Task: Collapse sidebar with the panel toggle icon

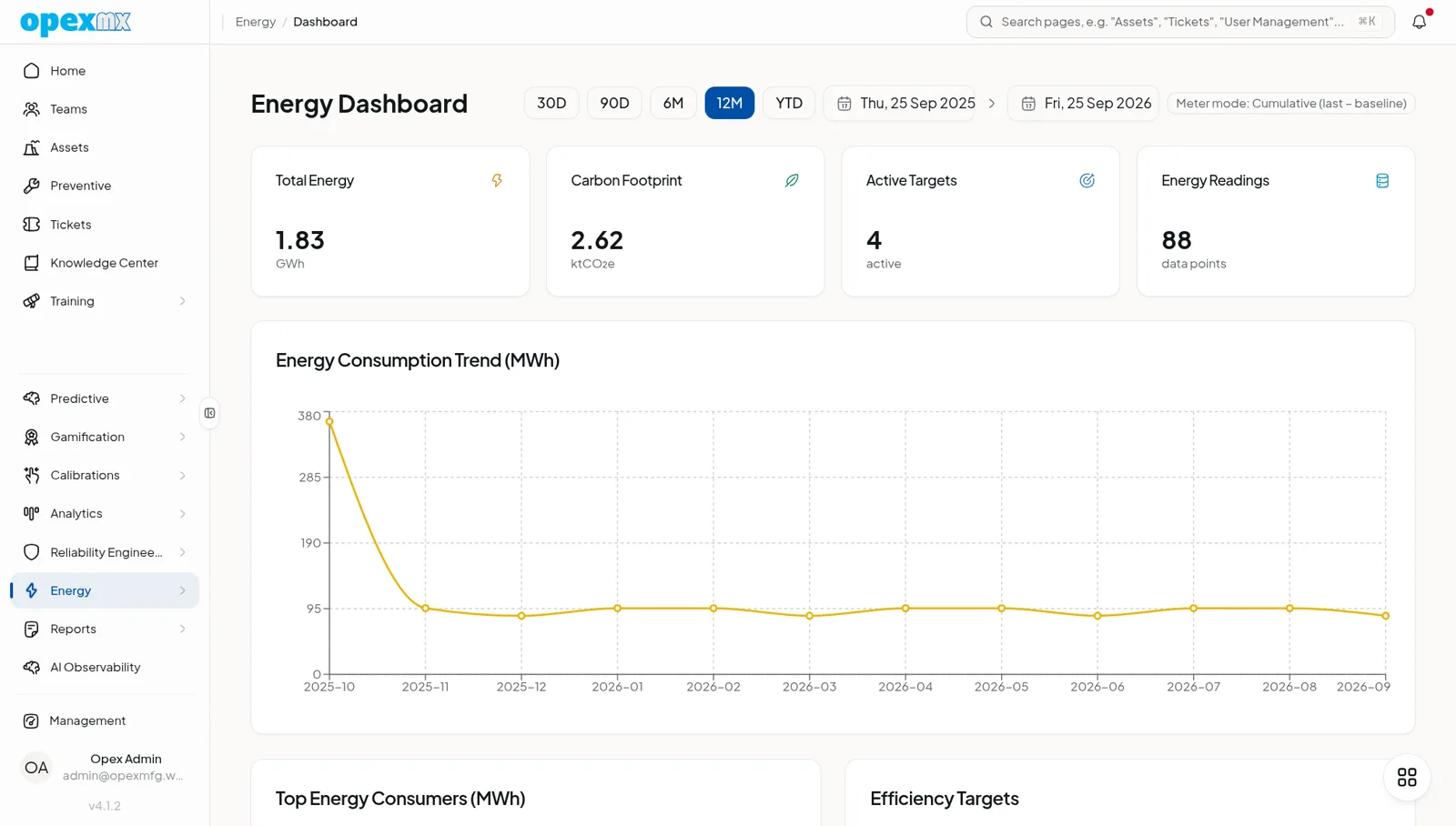Action: click(x=210, y=413)
